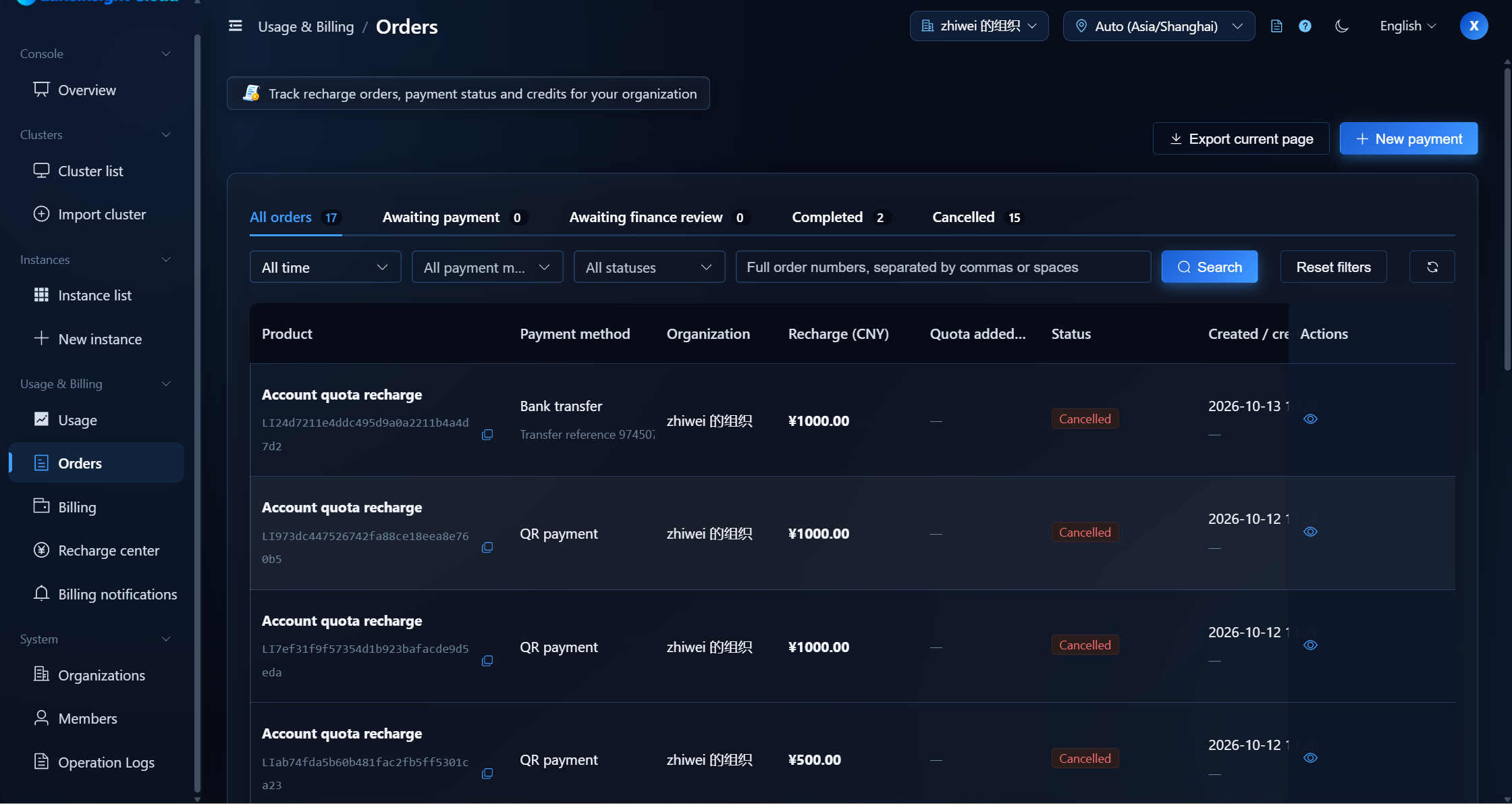This screenshot has width=1512, height=804.
Task: Go to Cluster list in sidebar
Action: coord(96,171)
